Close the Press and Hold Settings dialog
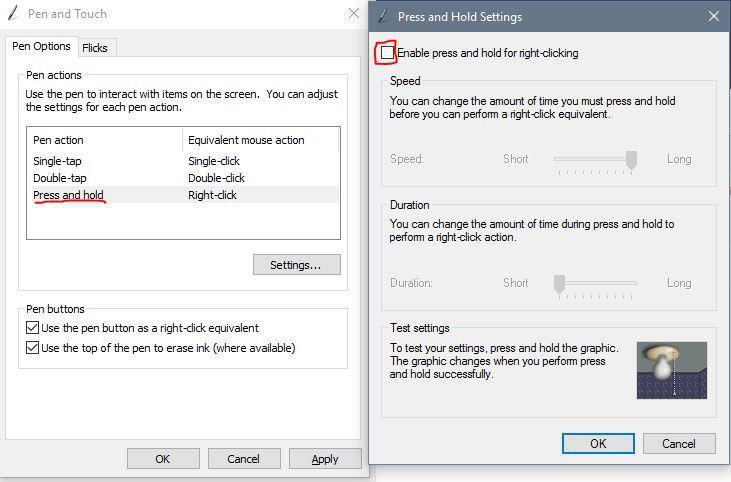 tap(714, 16)
